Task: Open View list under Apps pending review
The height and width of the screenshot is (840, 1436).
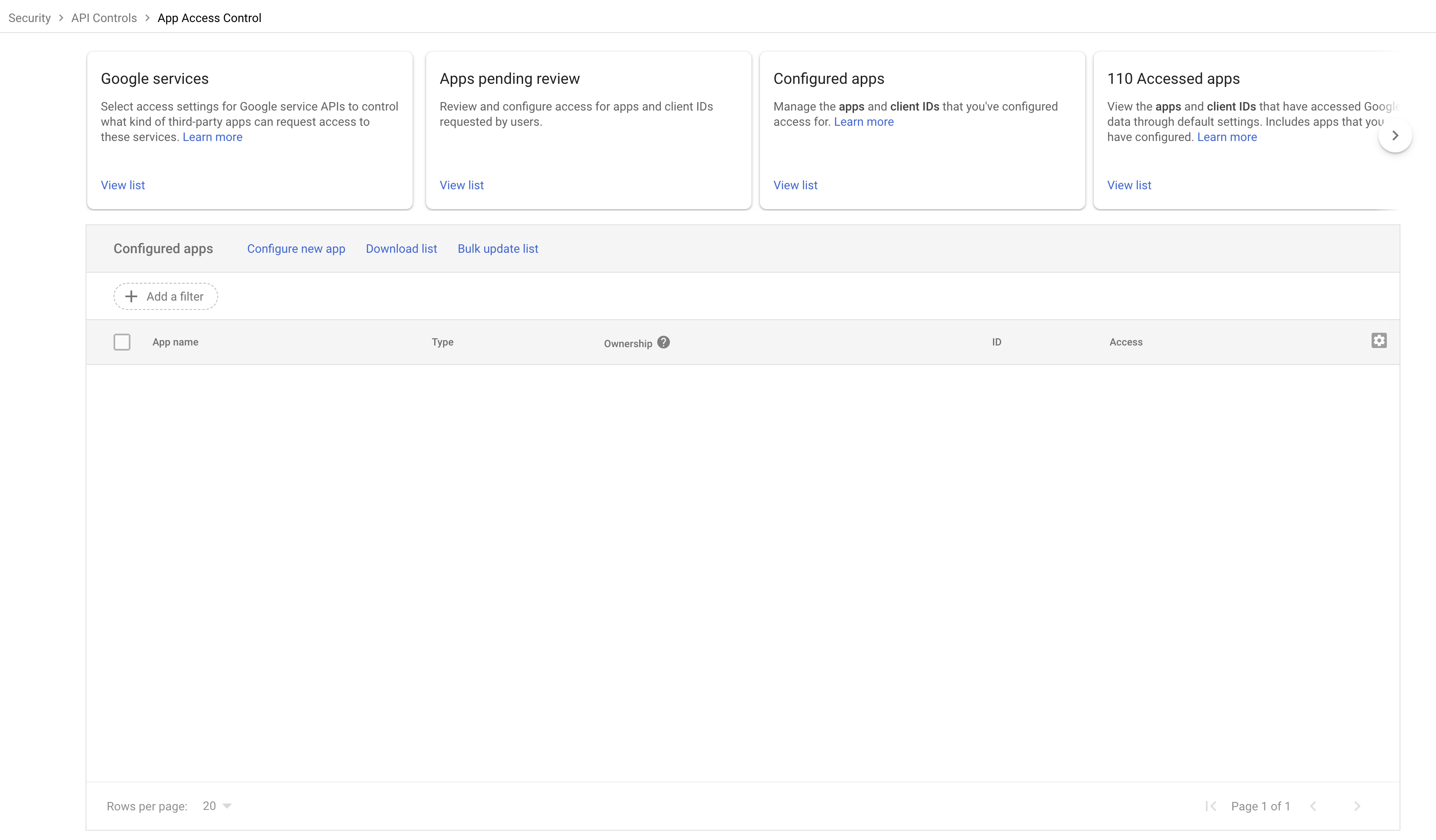Action: (x=462, y=185)
